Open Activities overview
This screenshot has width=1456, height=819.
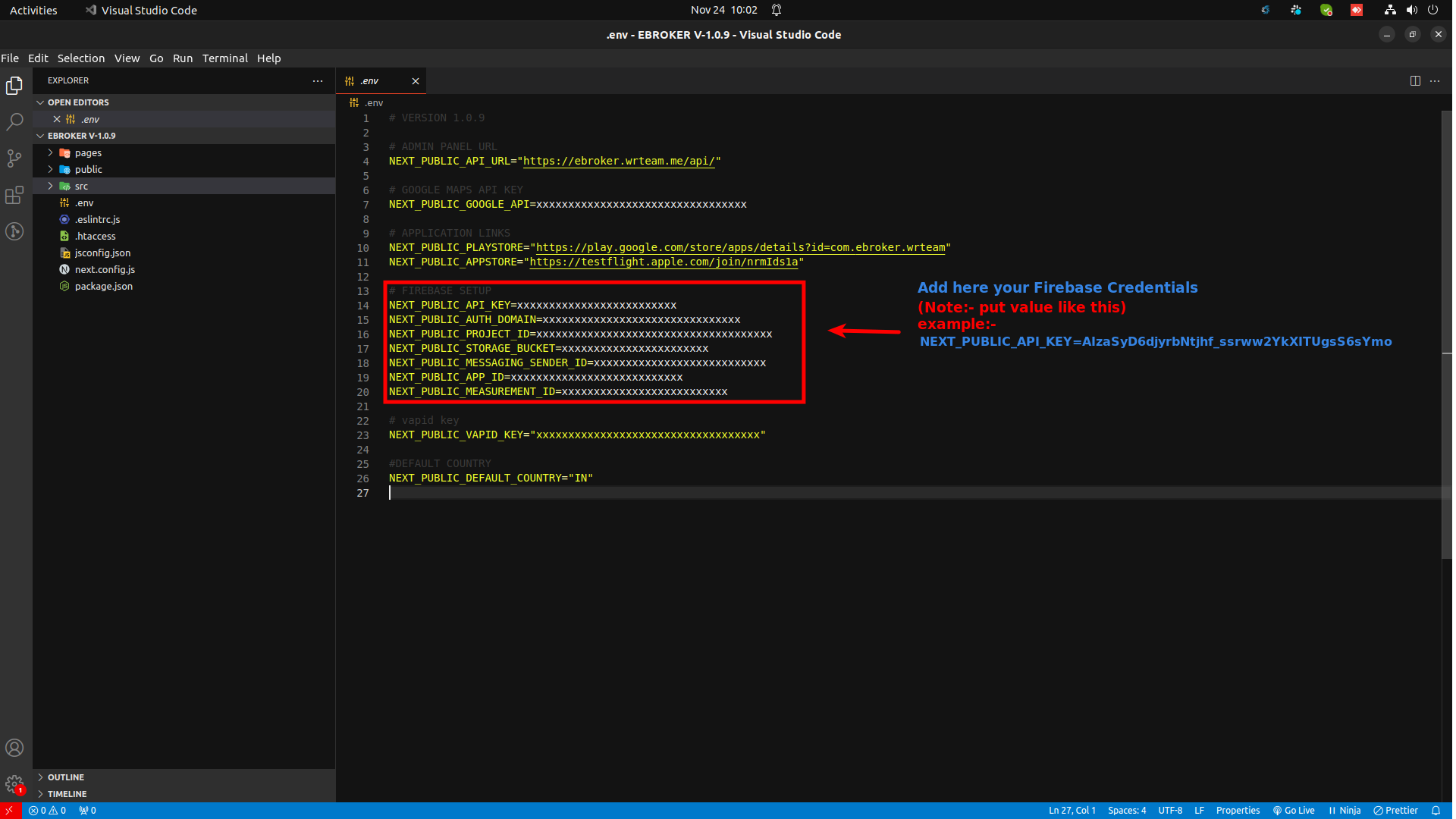pos(33,10)
